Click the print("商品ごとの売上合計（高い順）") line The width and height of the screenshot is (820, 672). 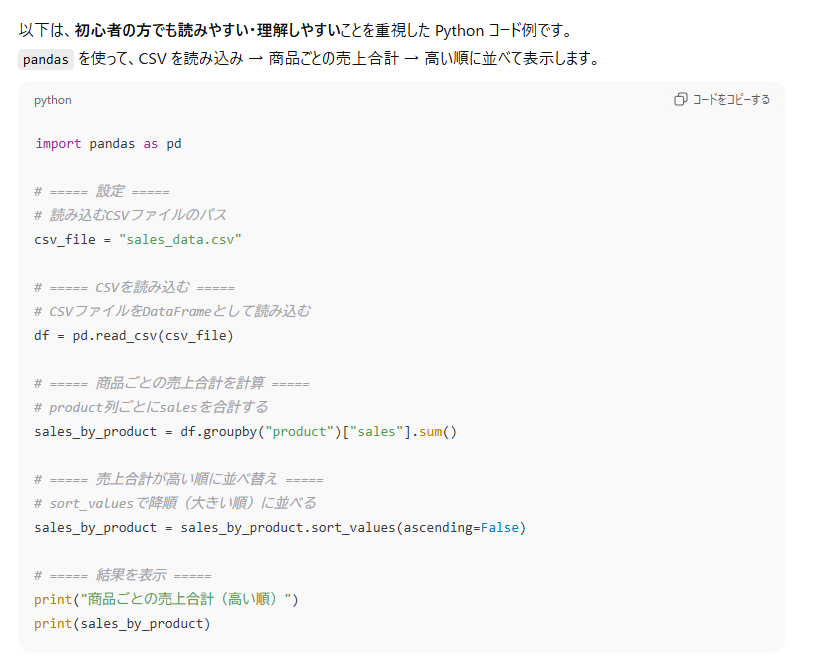click(166, 599)
